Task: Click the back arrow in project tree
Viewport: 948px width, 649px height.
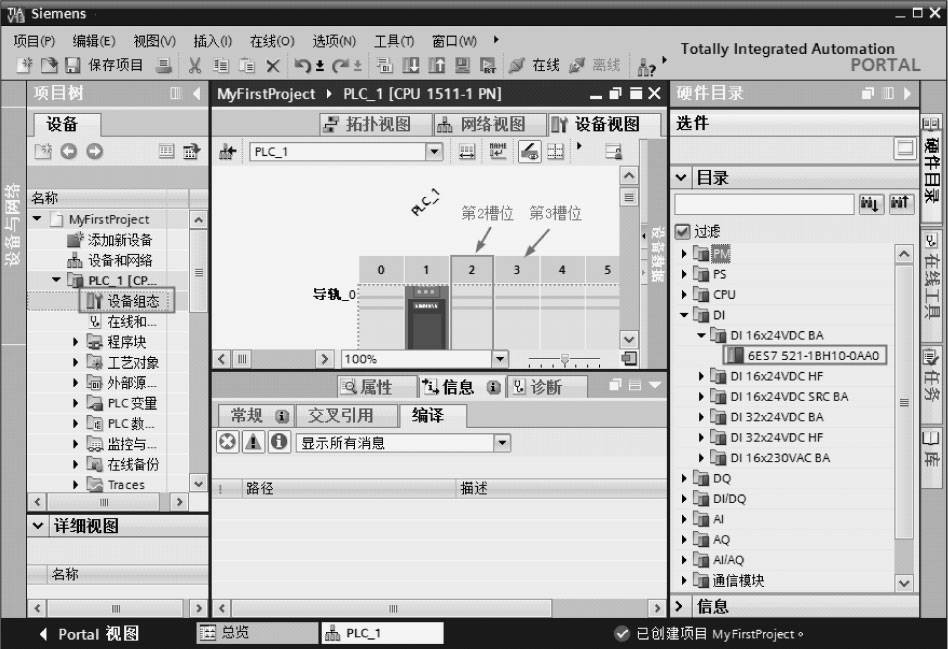Action: (69, 151)
